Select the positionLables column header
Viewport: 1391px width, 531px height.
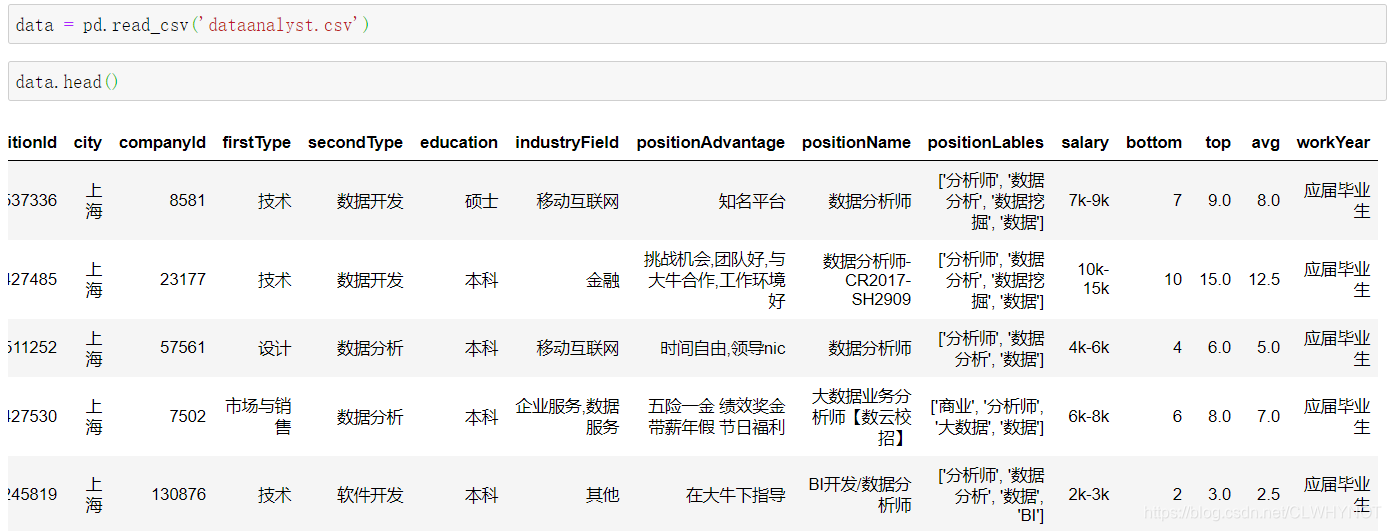click(986, 142)
